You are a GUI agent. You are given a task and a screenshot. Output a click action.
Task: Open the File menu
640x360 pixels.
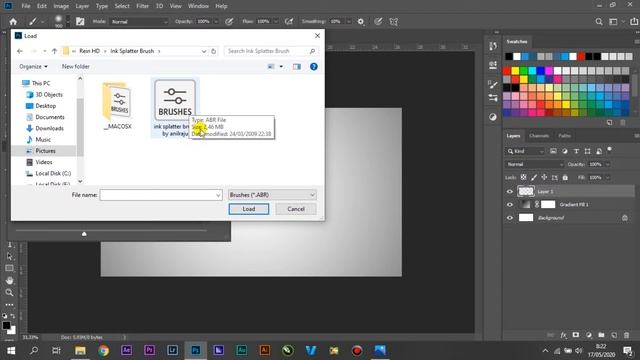point(26,6)
